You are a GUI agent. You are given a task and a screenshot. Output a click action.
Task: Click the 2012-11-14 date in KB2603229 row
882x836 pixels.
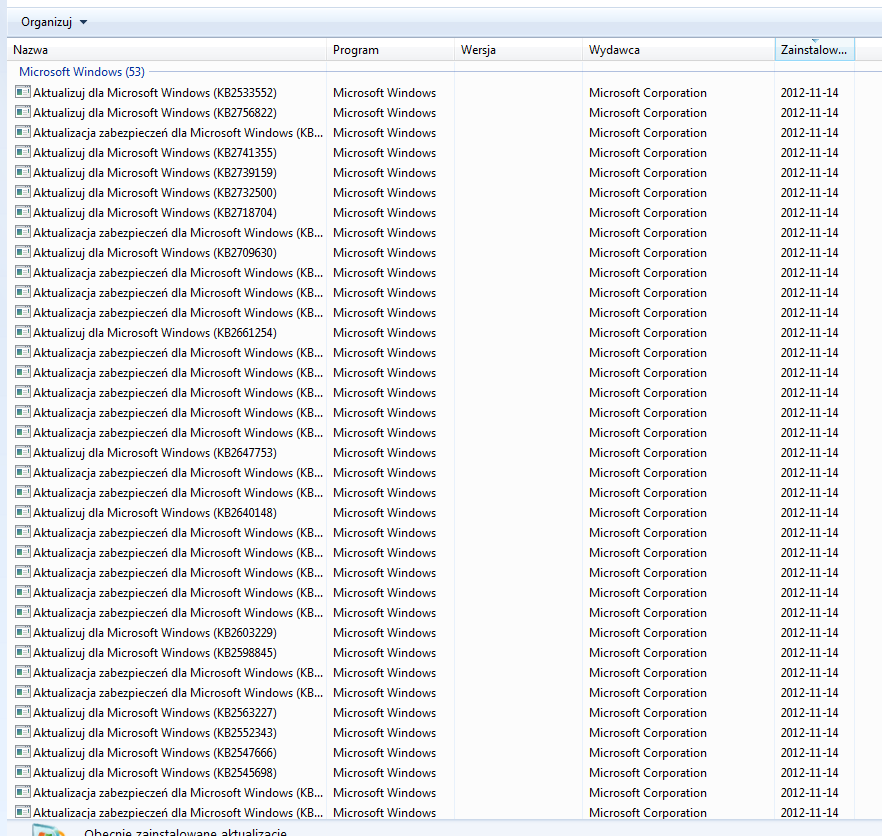coord(809,633)
